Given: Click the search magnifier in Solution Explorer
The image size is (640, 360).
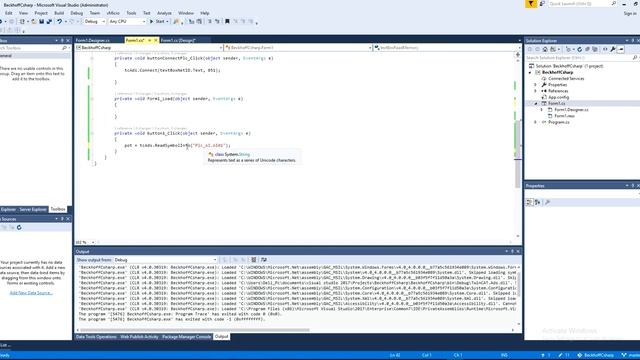Looking at the screenshot, I should click(x=635, y=58).
